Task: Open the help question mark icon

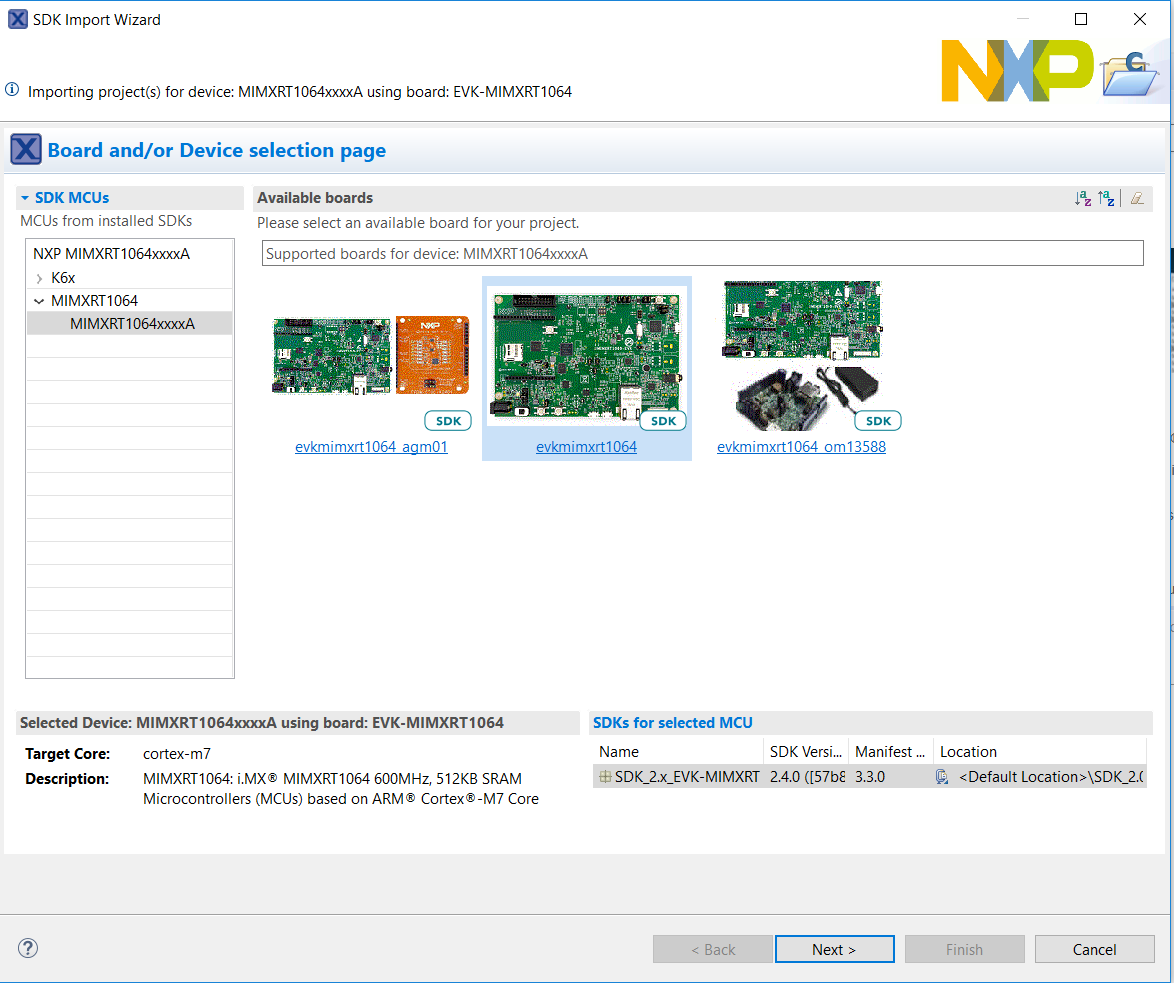Action: click(x=28, y=948)
